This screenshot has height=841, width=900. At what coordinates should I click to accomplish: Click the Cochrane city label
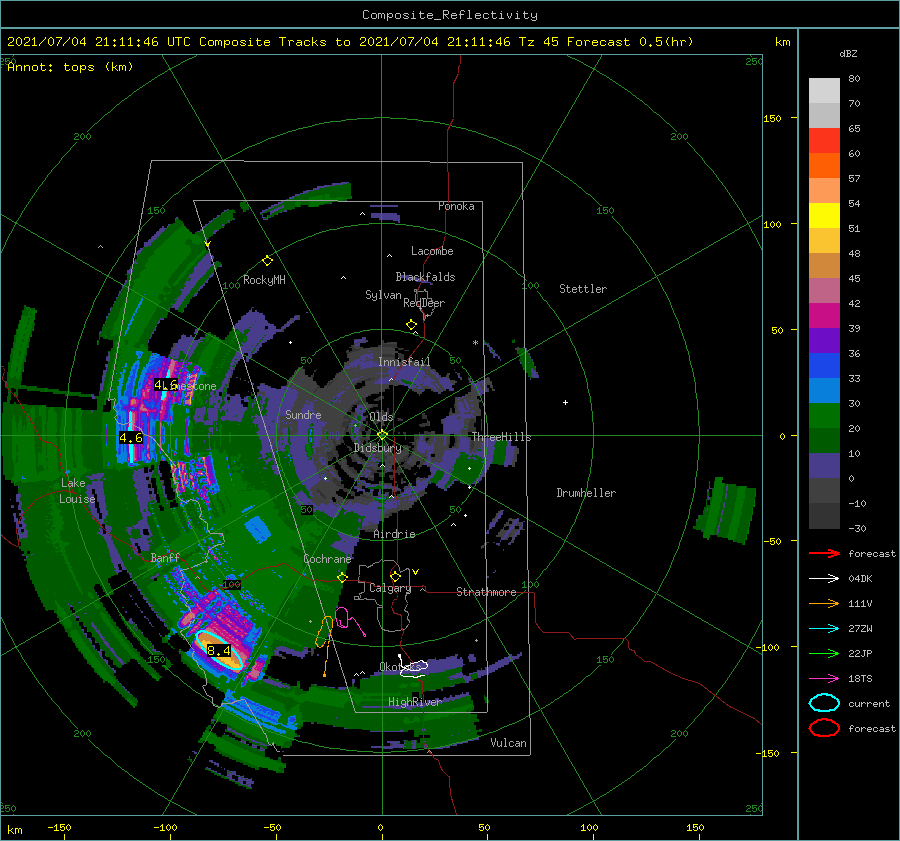327,559
